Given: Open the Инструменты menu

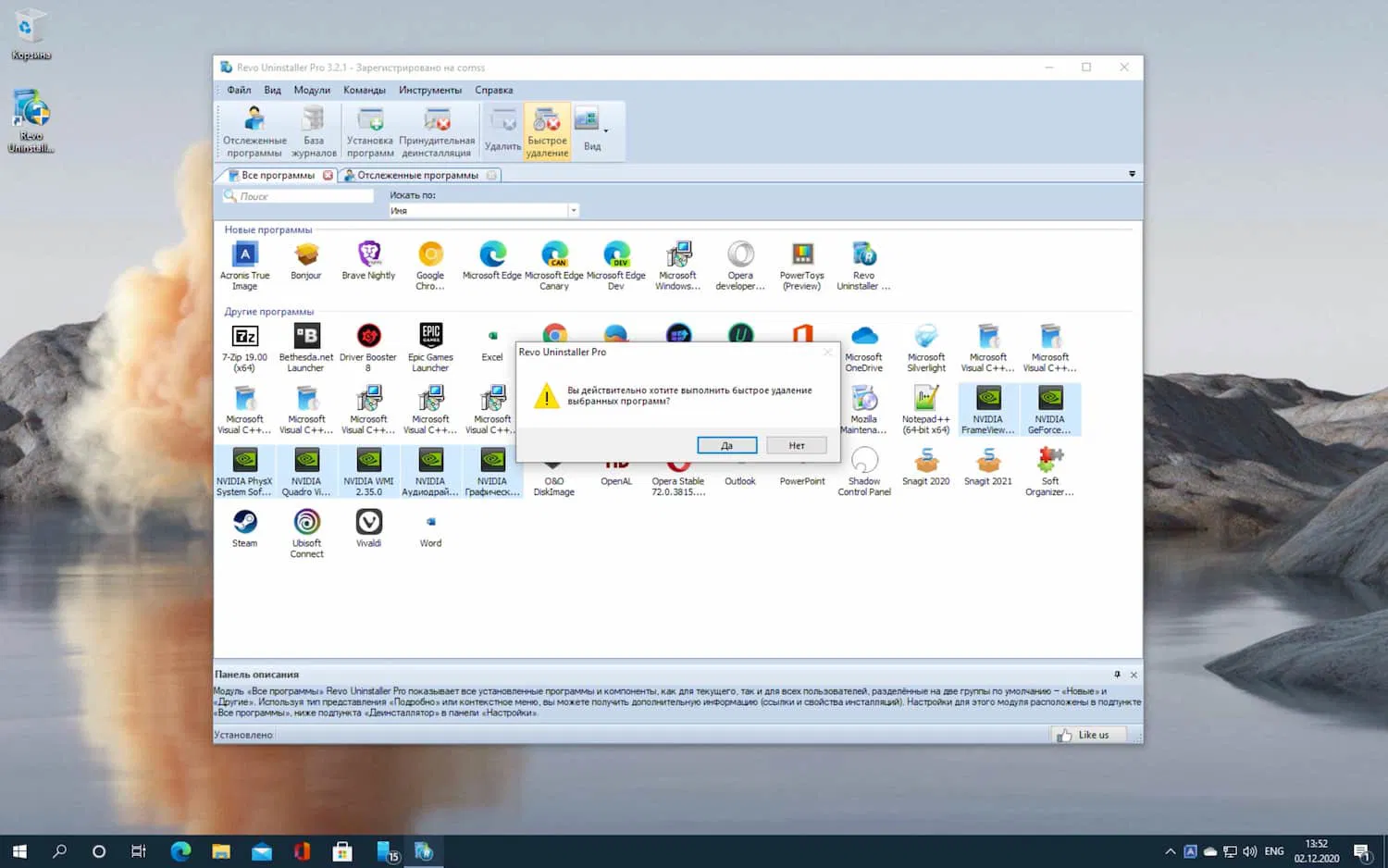Looking at the screenshot, I should pos(429,90).
